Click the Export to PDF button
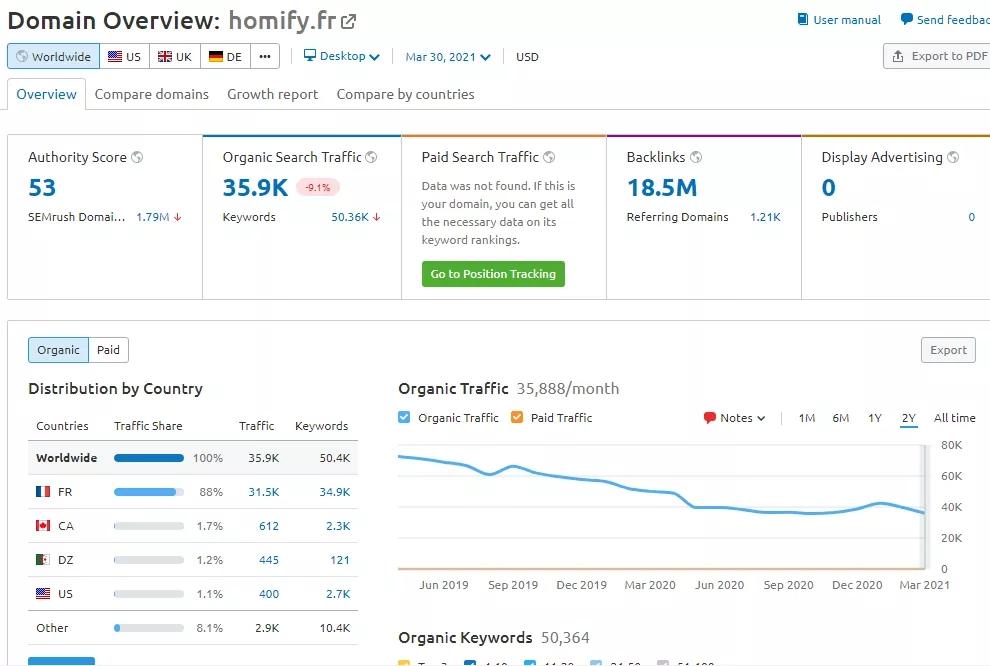Screen dimensions: 990x666 click(941, 56)
